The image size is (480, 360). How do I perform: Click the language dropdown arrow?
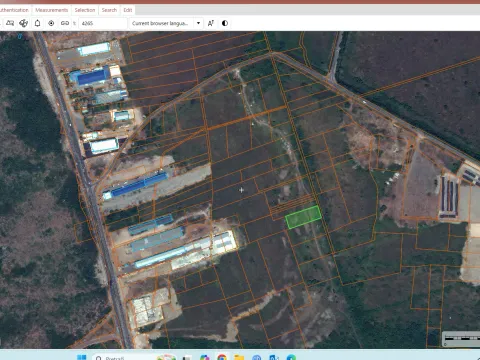(x=198, y=23)
